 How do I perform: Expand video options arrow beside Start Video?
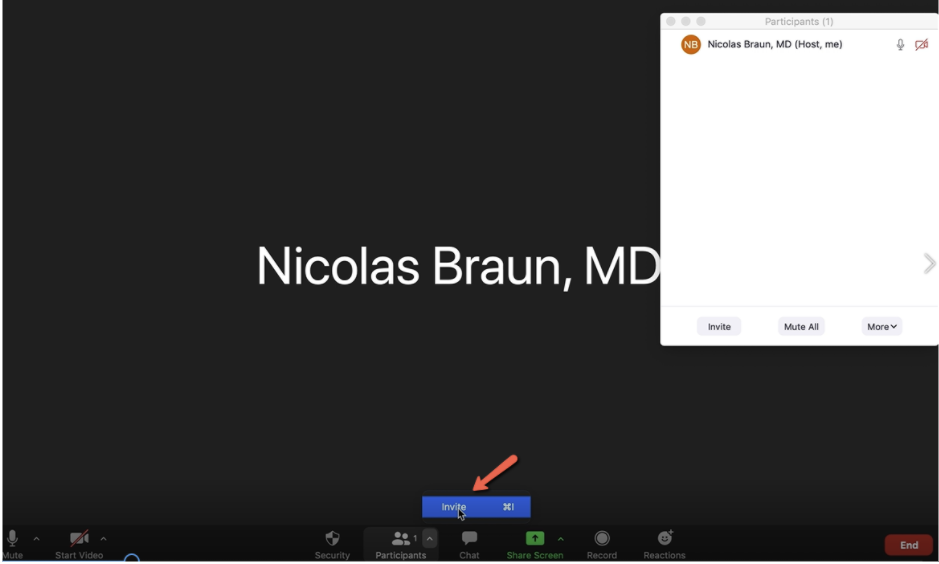[103, 539]
